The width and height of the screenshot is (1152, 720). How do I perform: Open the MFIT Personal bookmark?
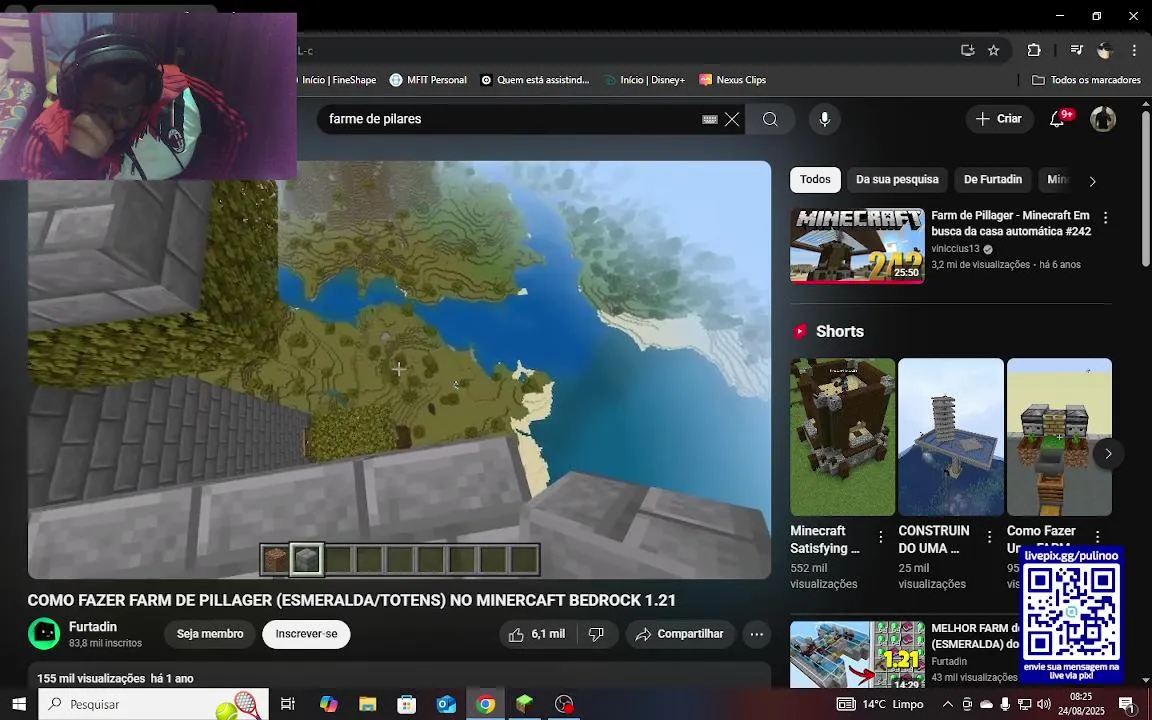[428, 79]
